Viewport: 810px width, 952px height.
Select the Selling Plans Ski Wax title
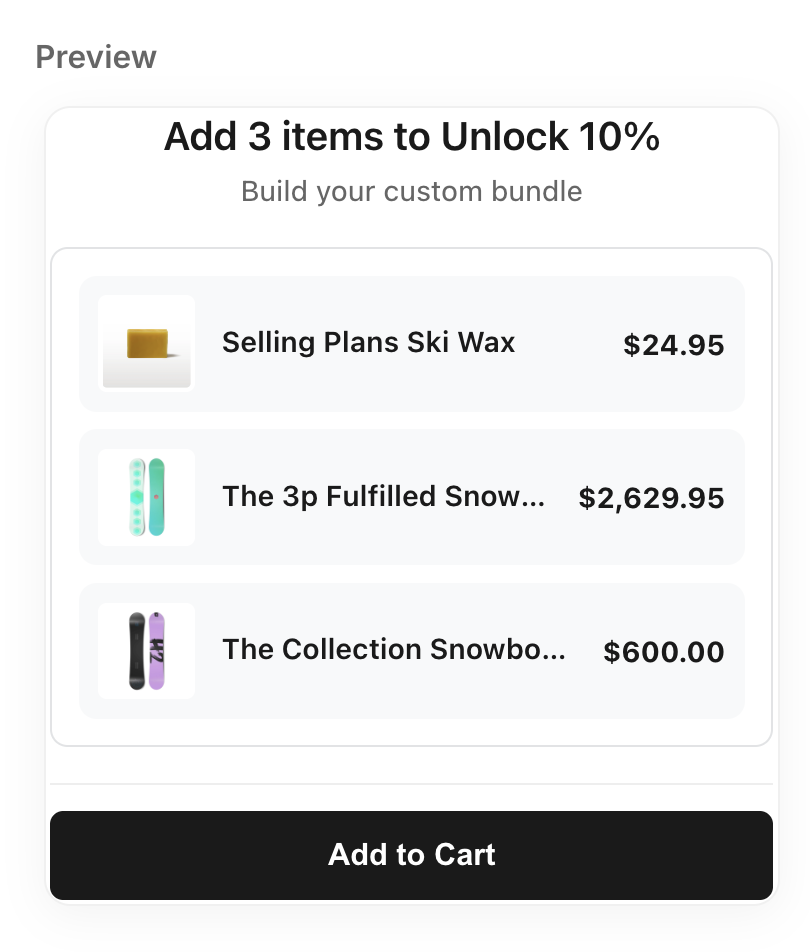368,343
